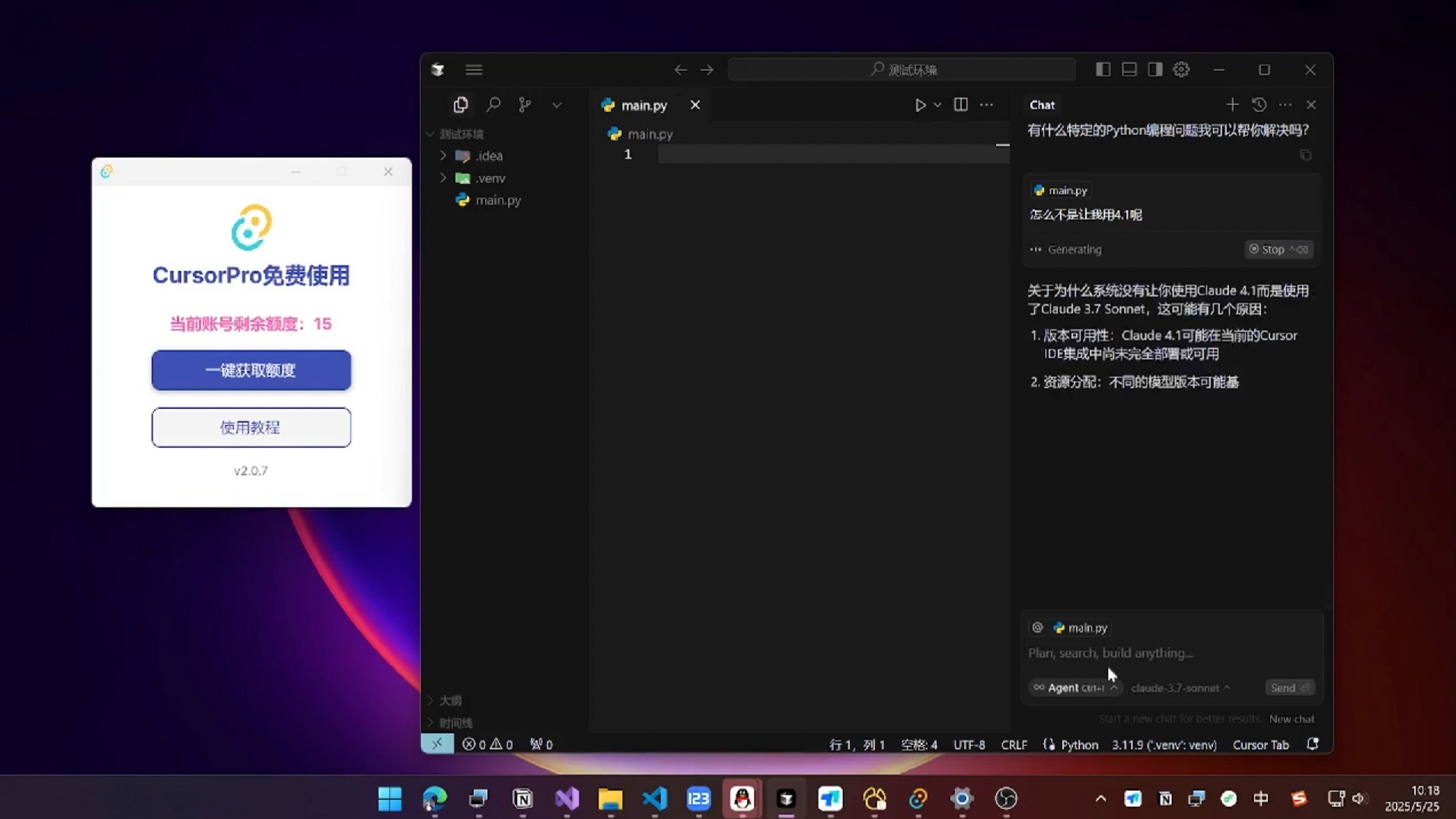Click the chat prompt input field

(x=1170, y=653)
